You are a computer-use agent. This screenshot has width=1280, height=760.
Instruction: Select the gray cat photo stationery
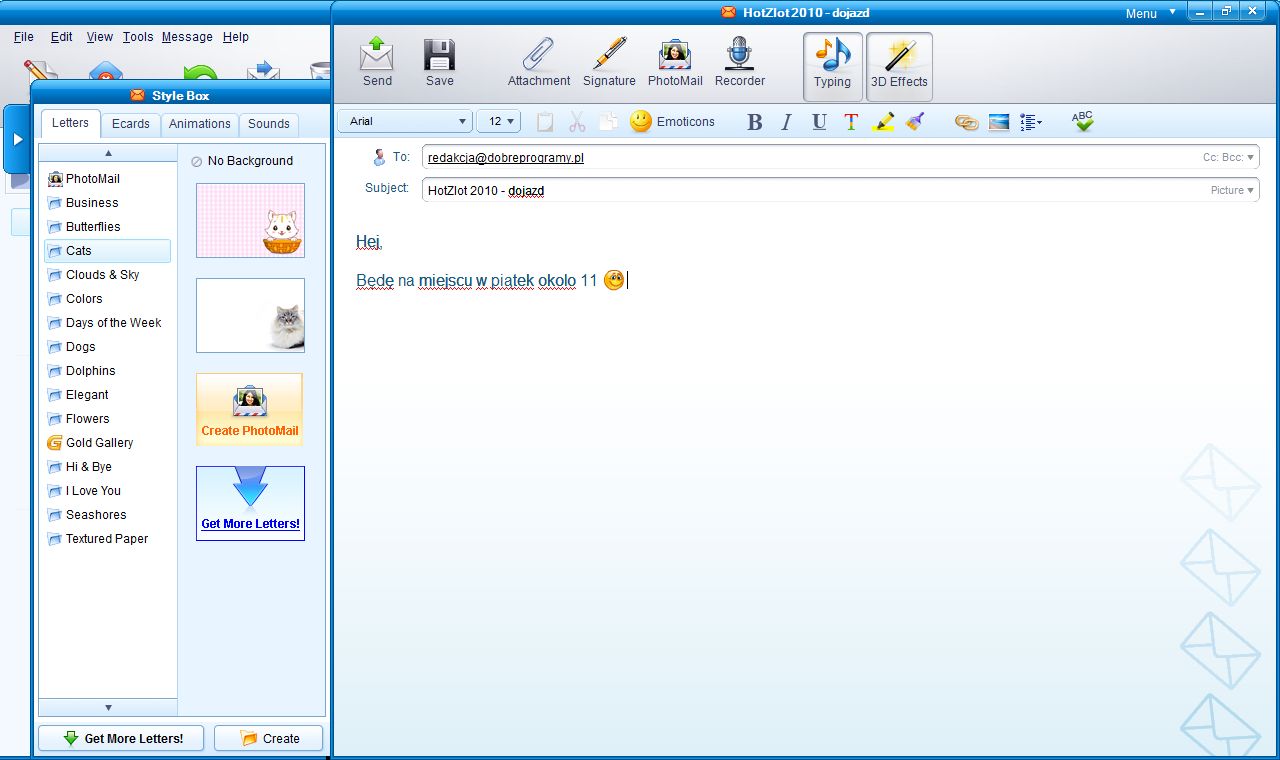tap(250, 316)
